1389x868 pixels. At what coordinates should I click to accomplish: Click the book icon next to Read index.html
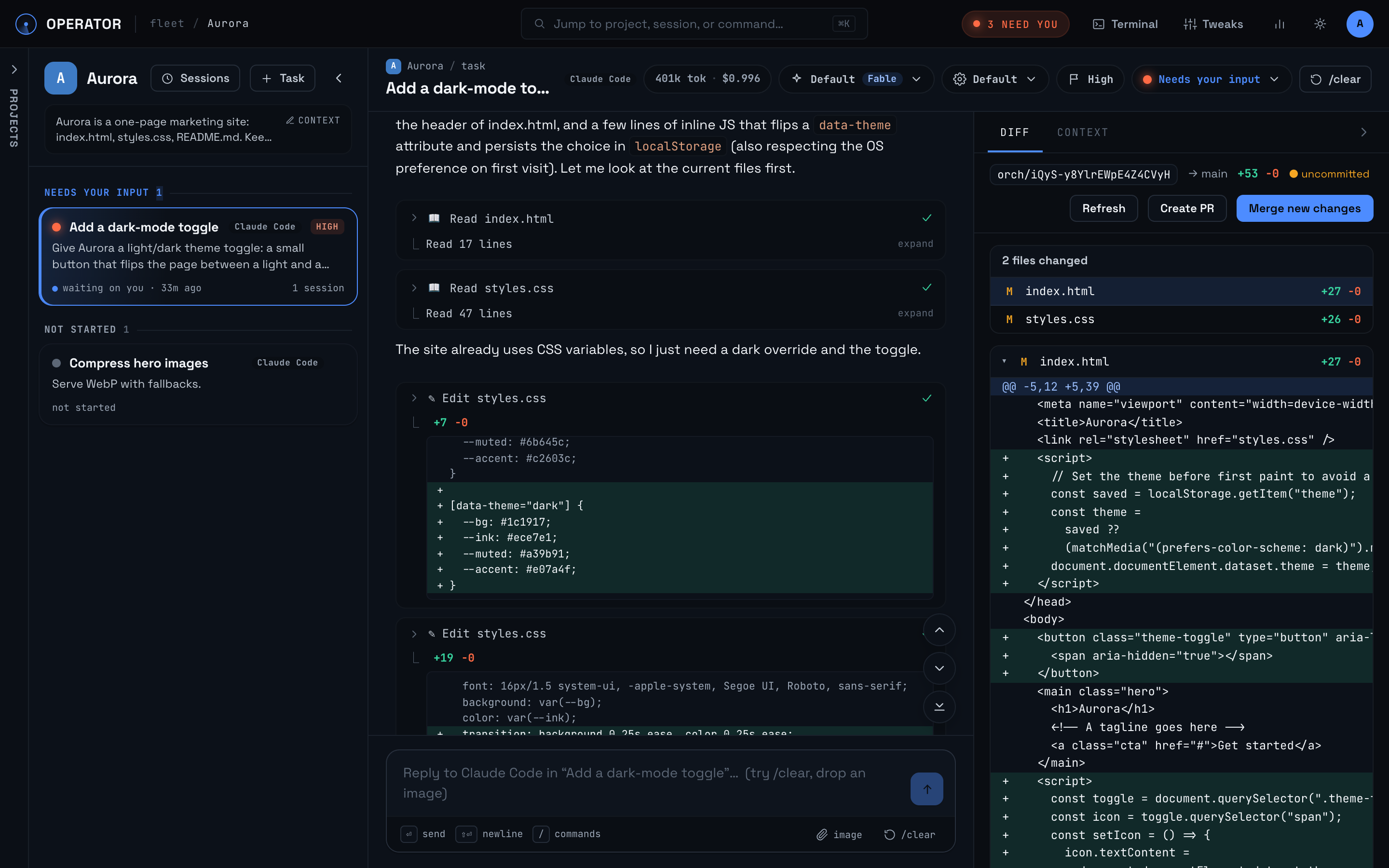(x=435, y=218)
